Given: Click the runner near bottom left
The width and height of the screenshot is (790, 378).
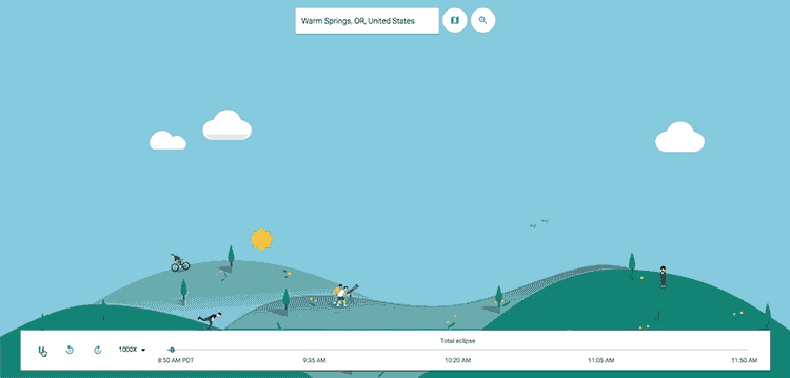Looking at the screenshot, I should pos(210,320).
